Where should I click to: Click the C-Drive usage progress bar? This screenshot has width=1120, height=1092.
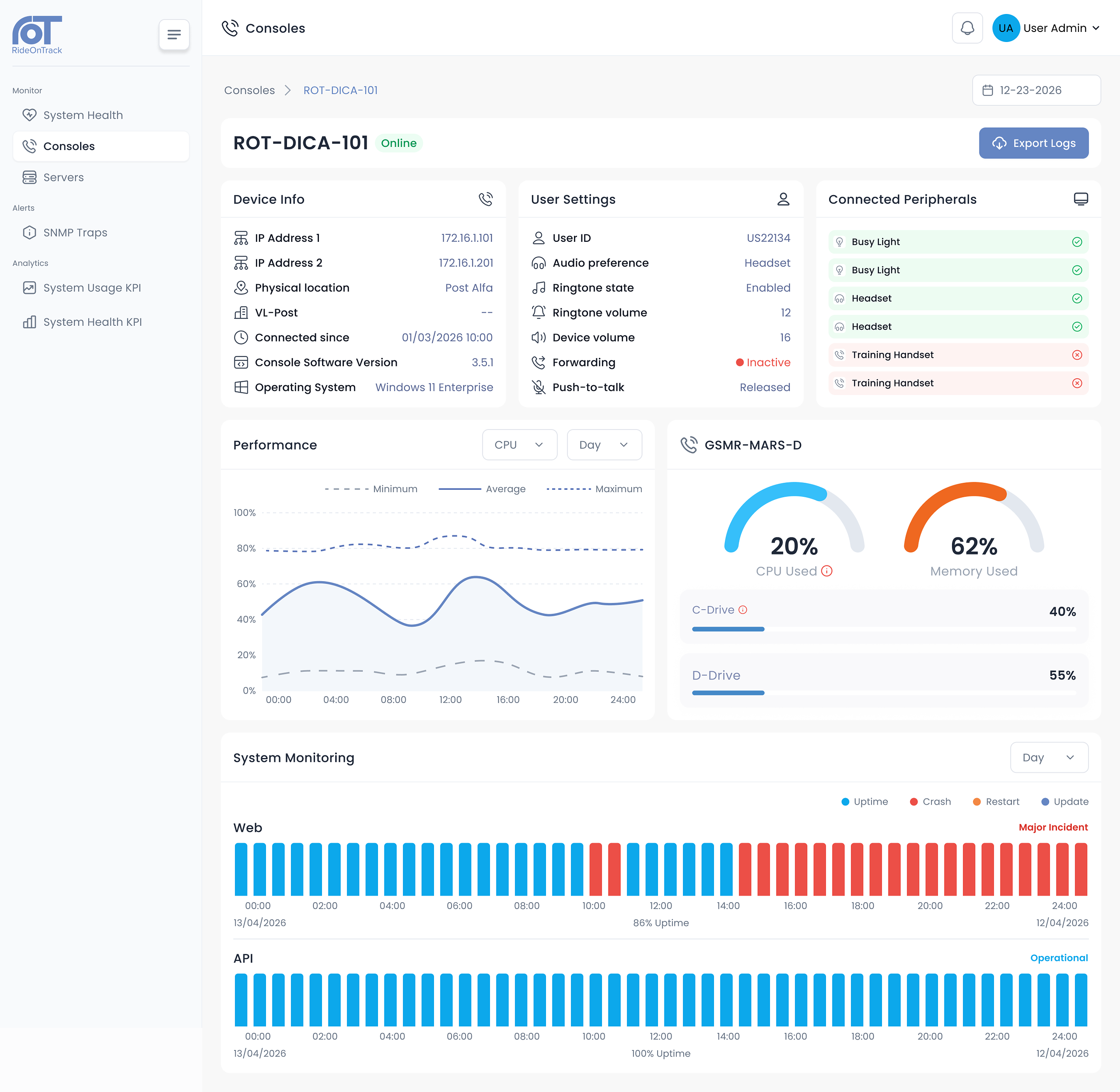pos(884,629)
